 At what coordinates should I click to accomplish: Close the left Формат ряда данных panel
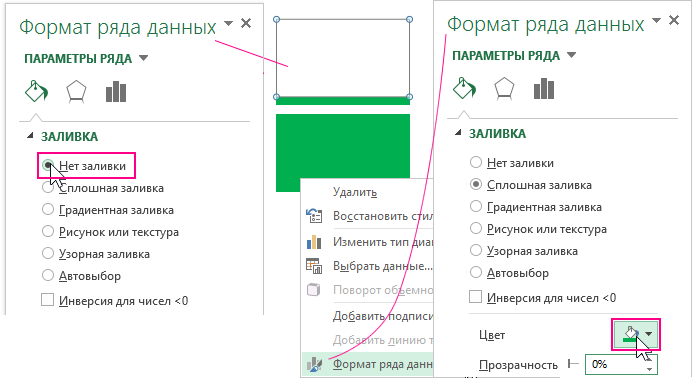(246, 23)
